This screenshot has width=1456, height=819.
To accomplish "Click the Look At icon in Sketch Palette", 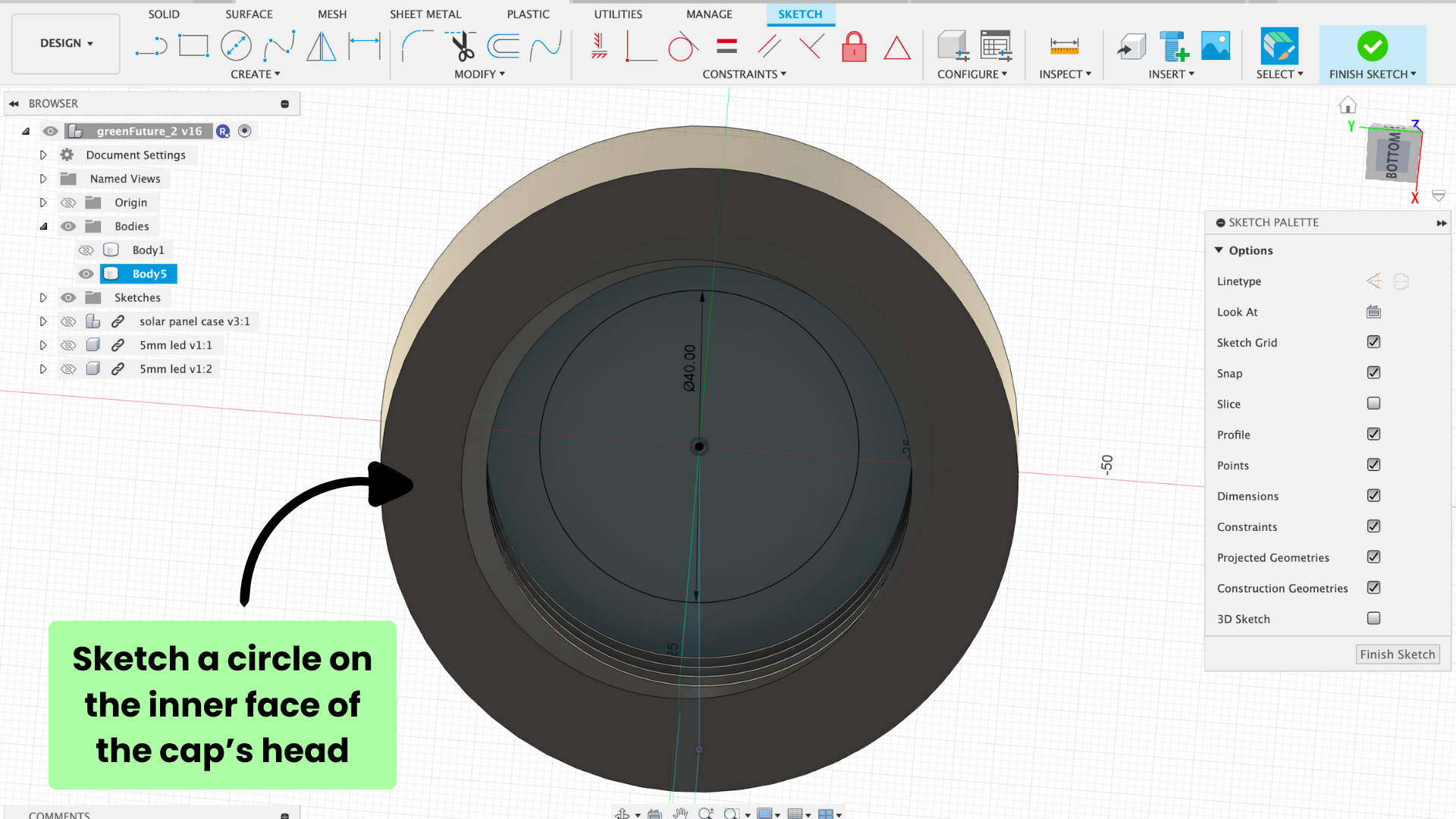I will [x=1373, y=312].
